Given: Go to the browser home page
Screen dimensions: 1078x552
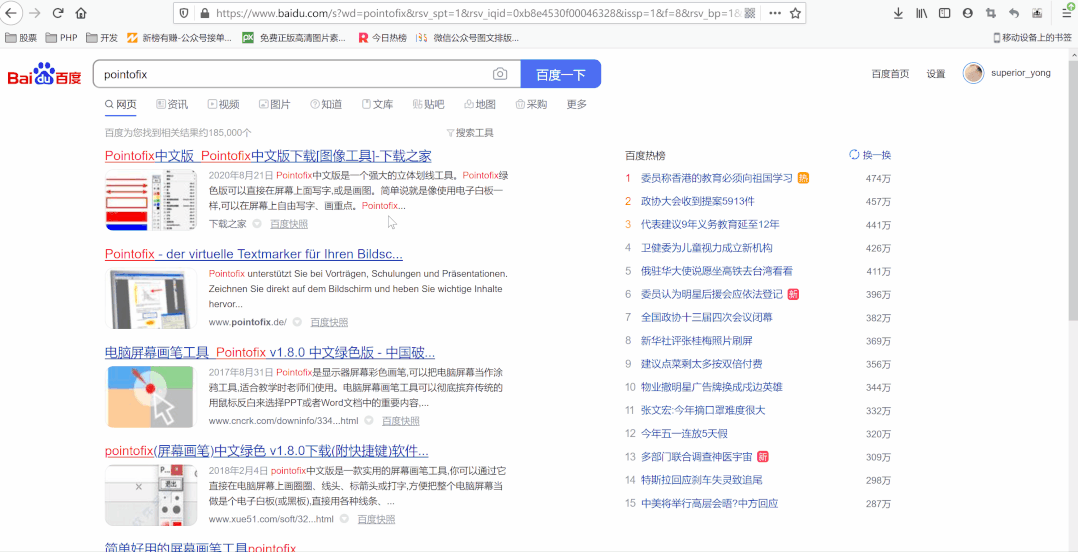Looking at the screenshot, I should 81,13.
